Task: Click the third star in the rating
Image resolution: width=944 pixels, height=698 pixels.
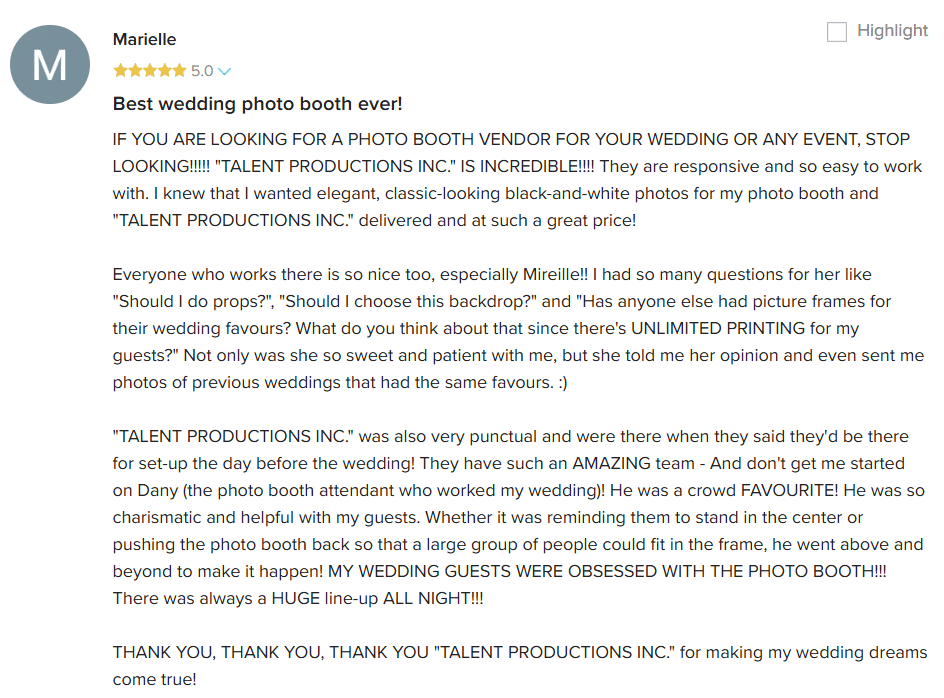Action: pyautogui.click(x=150, y=71)
